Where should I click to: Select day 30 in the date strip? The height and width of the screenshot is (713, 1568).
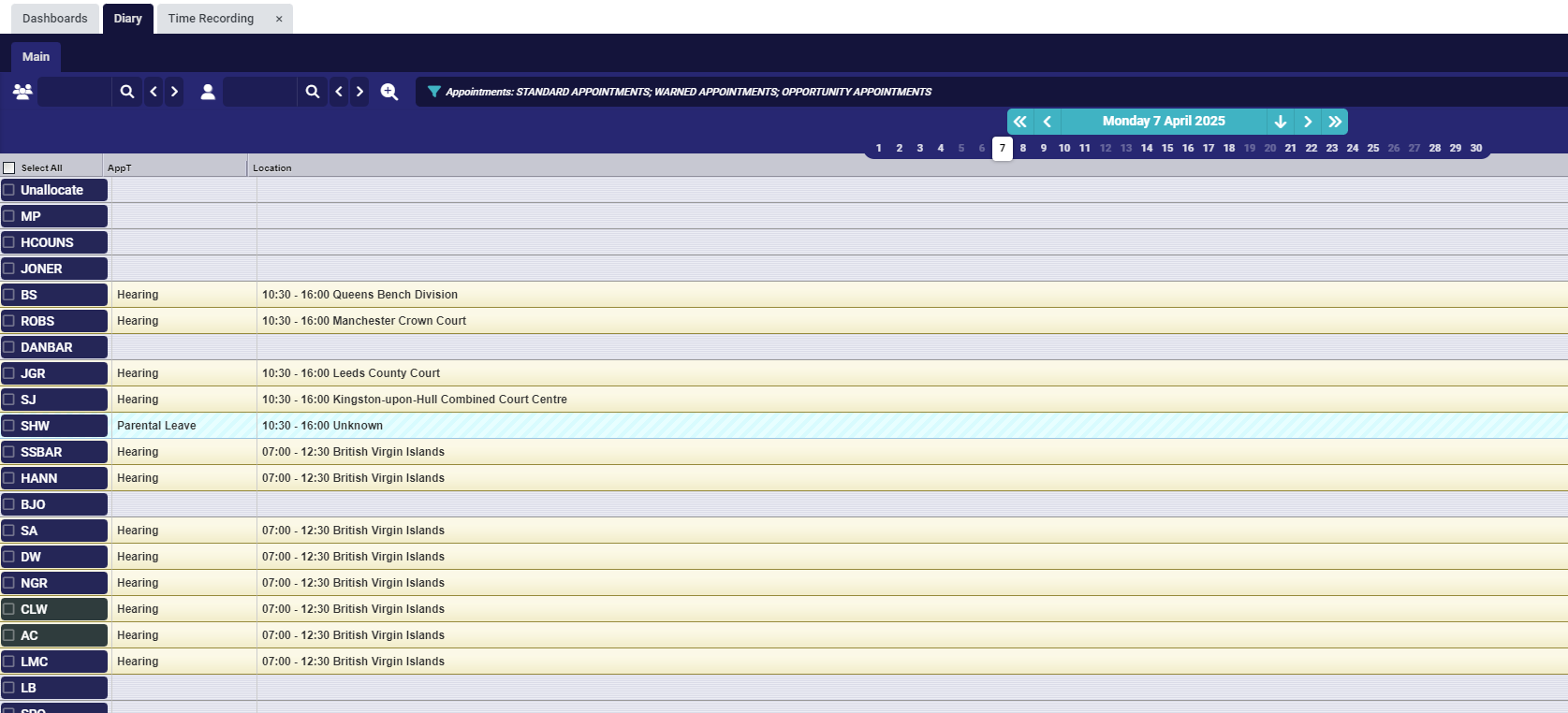[x=1476, y=148]
